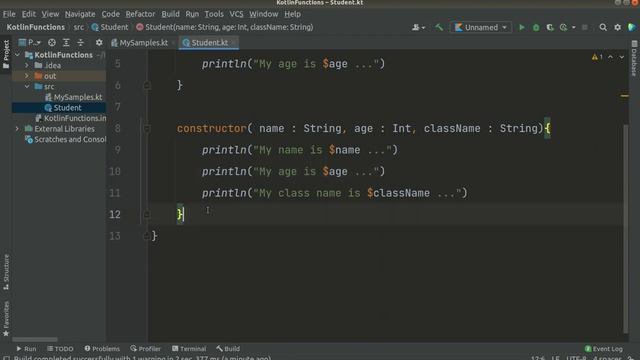
Task: Start debugging with the bug icon
Action: pos(536,27)
